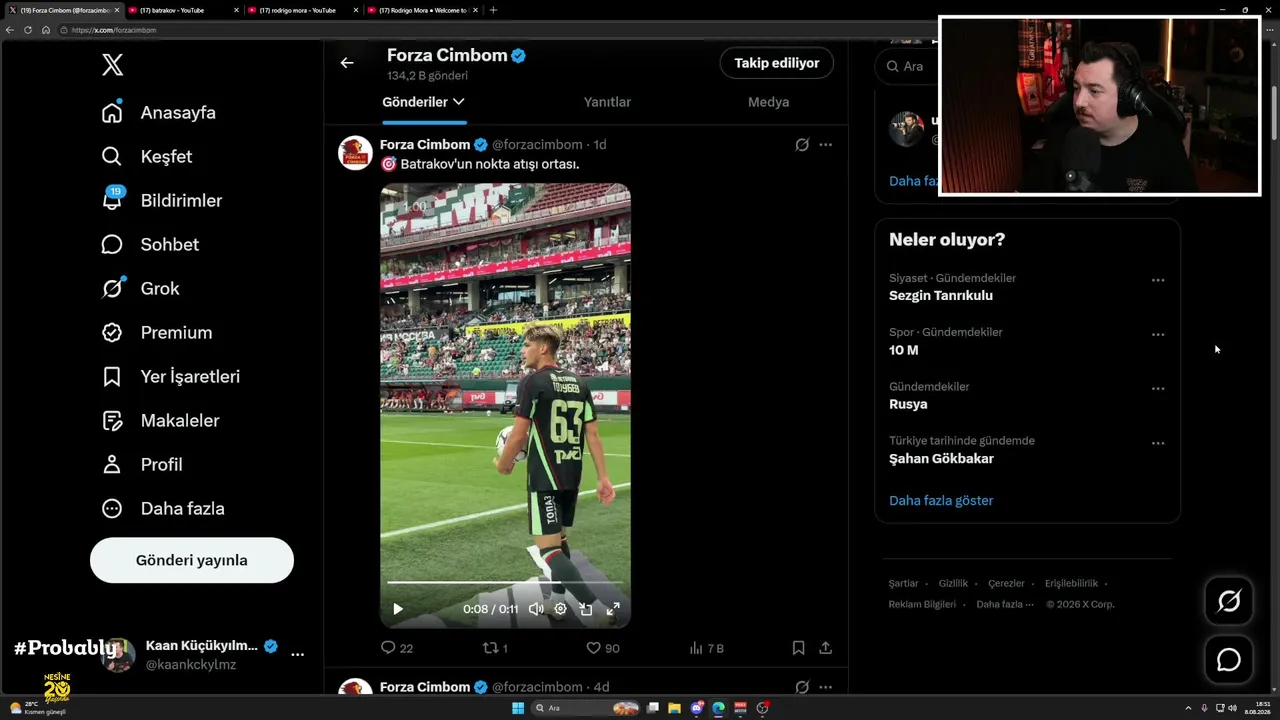Open more options for Şahan Gökbakar trend

[x=1158, y=443]
